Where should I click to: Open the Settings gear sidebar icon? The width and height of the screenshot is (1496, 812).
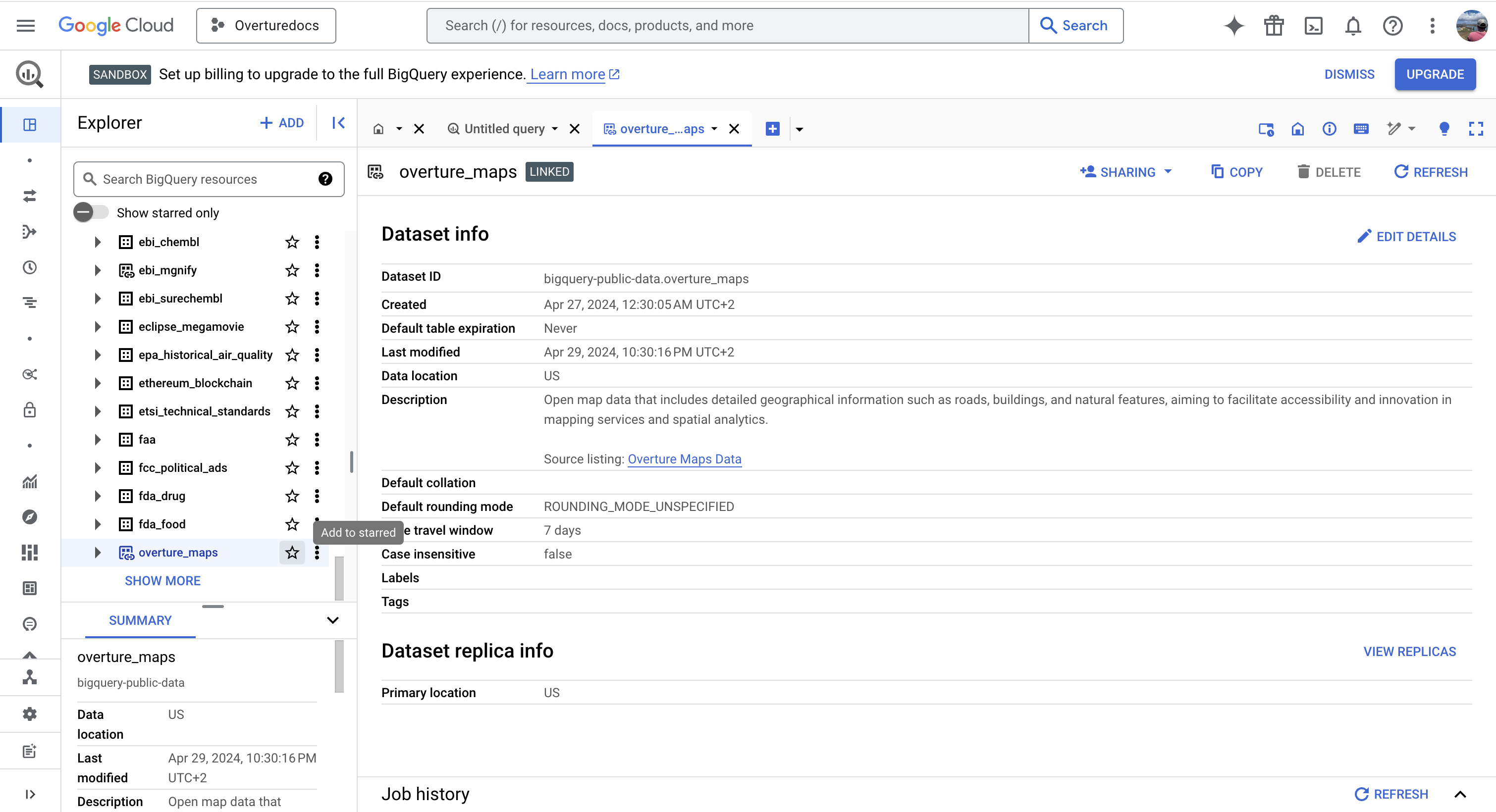pyautogui.click(x=30, y=714)
